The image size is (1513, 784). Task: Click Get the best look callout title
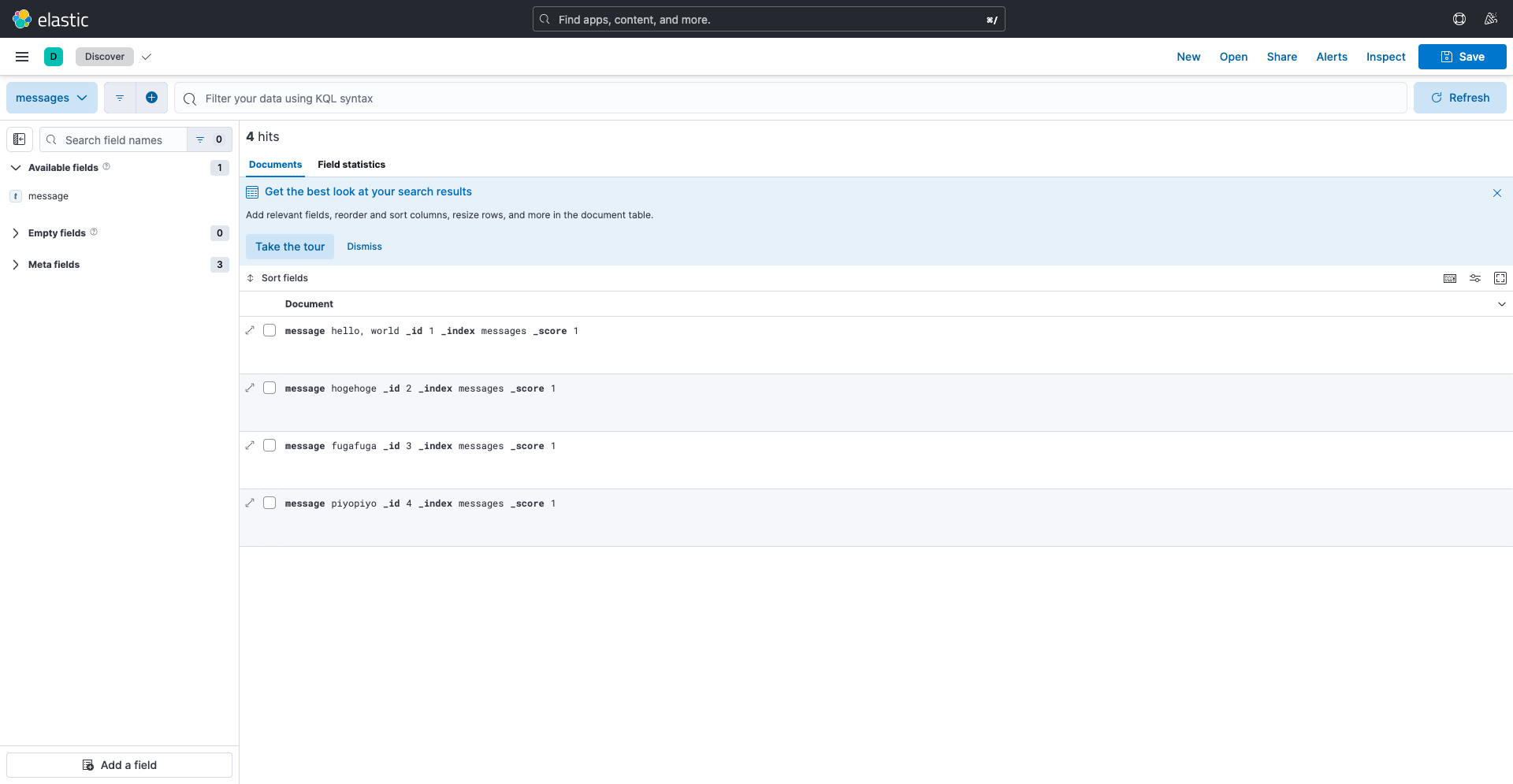(368, 191)
